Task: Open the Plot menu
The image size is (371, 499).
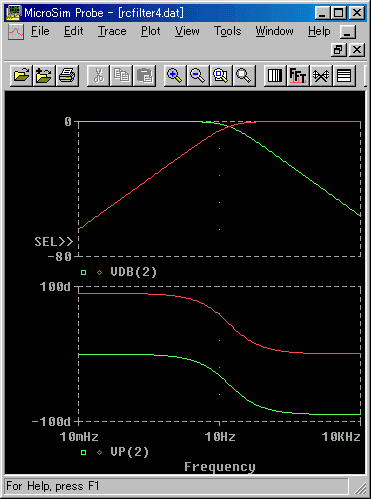Action: pos(151,31)
